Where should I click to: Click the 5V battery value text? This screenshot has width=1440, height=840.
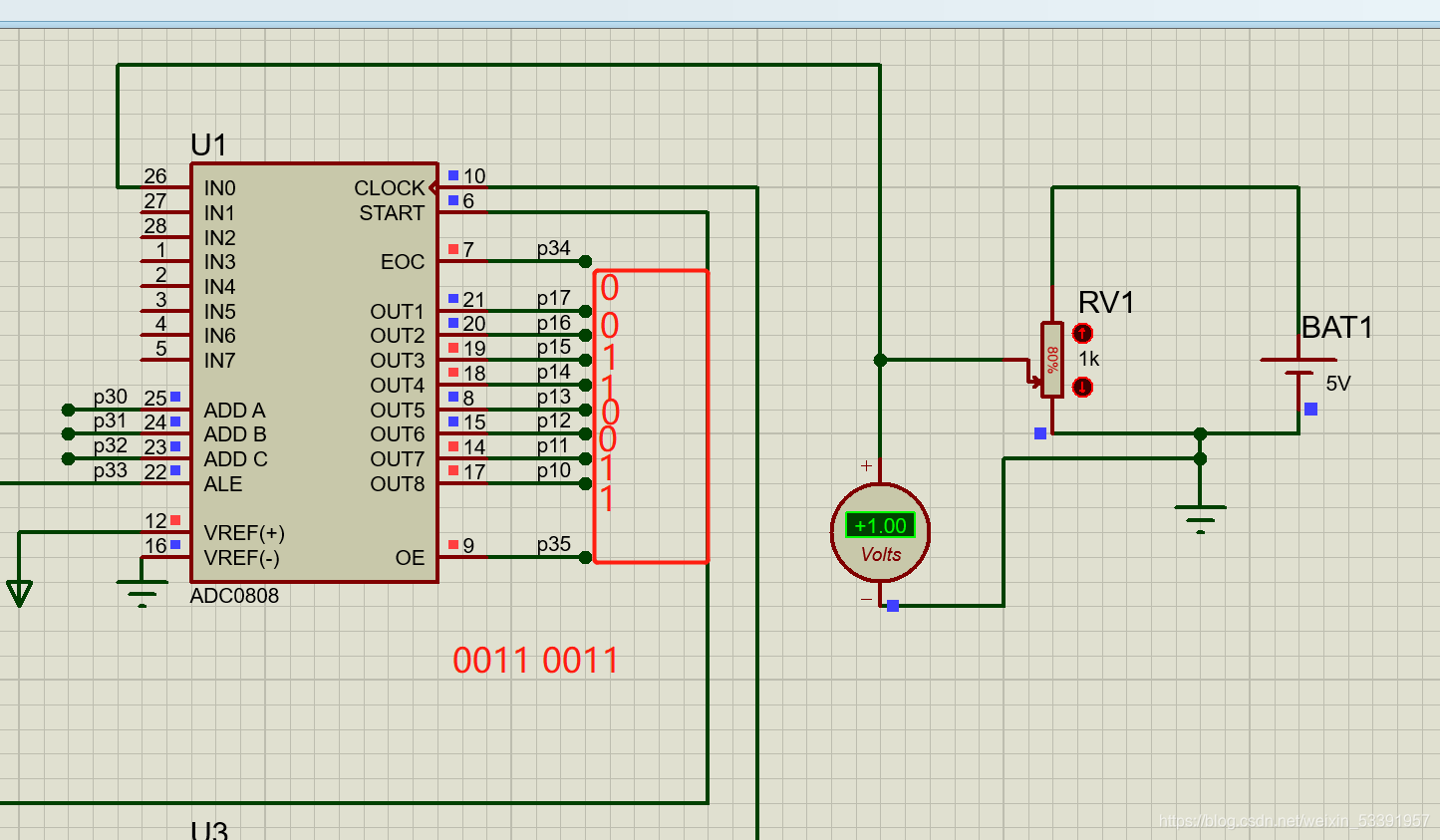click(x=1338, y=384)
